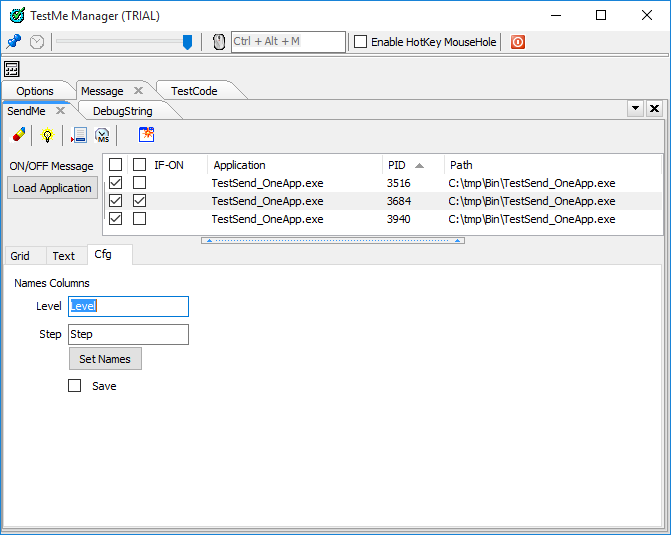This screenshot has height=535, width=671.
Task: Click the Step name input field
Action: pos(128,334)
